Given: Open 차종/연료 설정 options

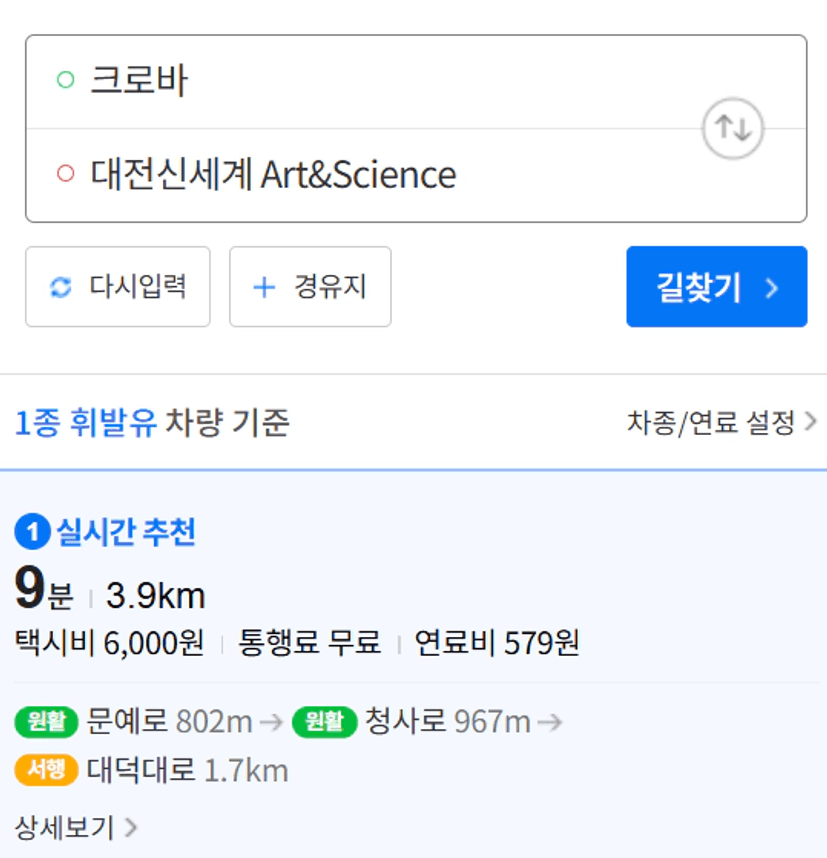Looking at the screenshot, I should (x=721, y=423).
